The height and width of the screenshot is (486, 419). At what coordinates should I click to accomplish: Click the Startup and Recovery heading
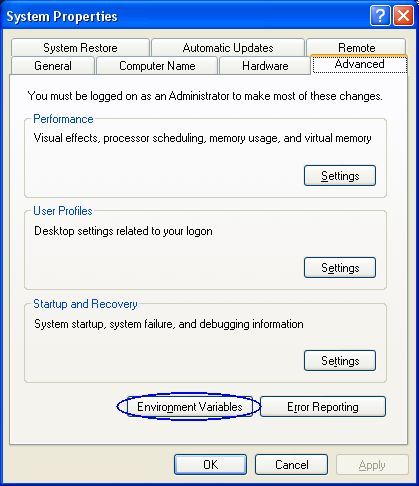click(85, 304)
